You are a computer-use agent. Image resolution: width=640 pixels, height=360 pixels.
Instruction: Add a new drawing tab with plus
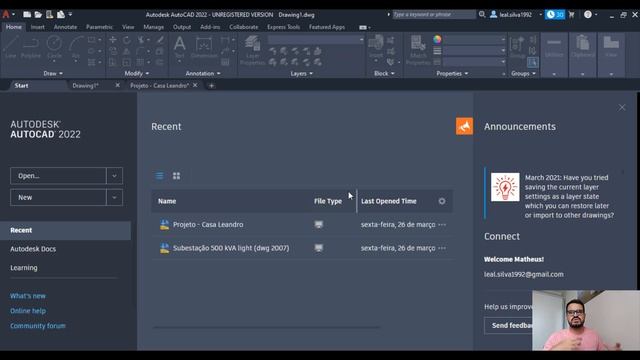(211, 86)
